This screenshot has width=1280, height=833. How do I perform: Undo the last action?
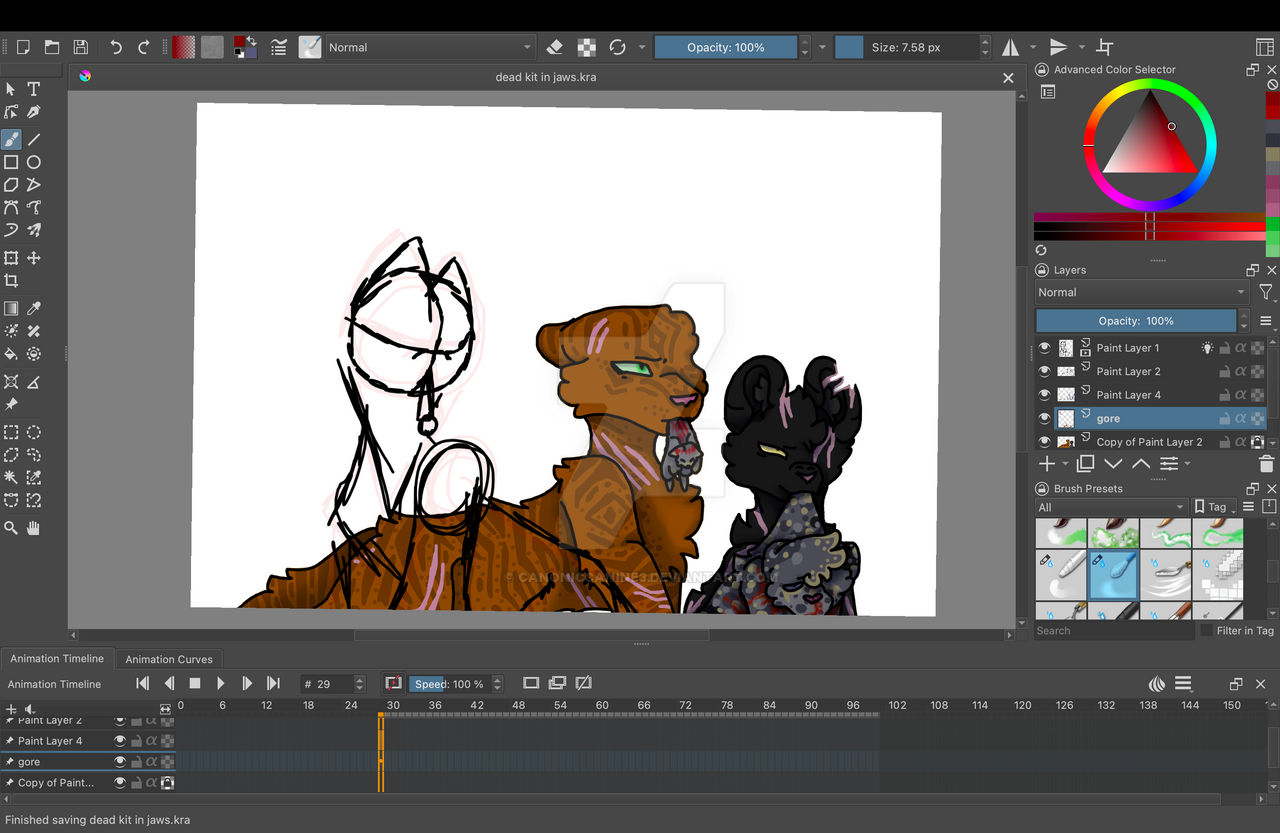point(116,47)
